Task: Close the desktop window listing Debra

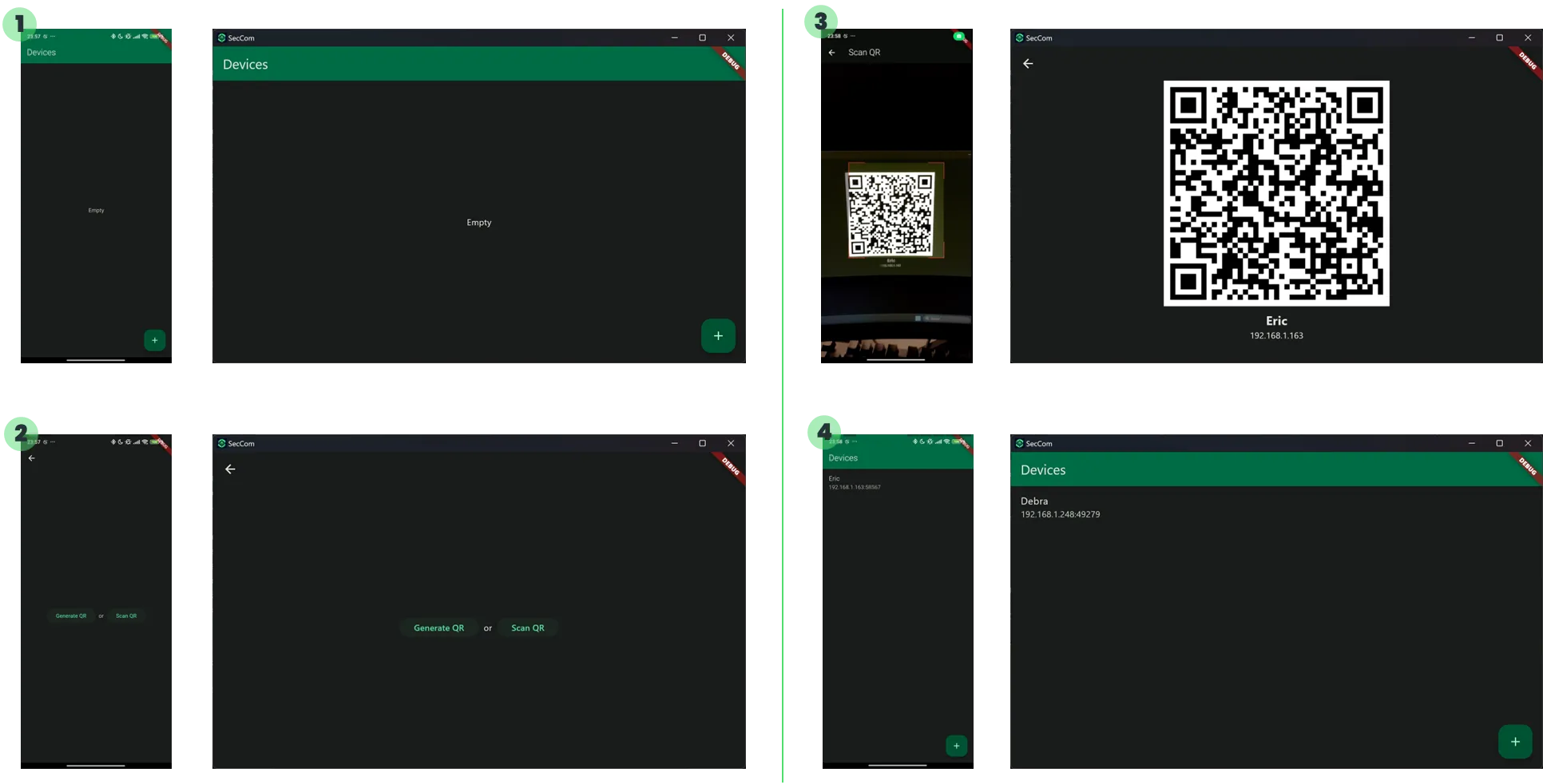Action: (x=1528, y=443)
